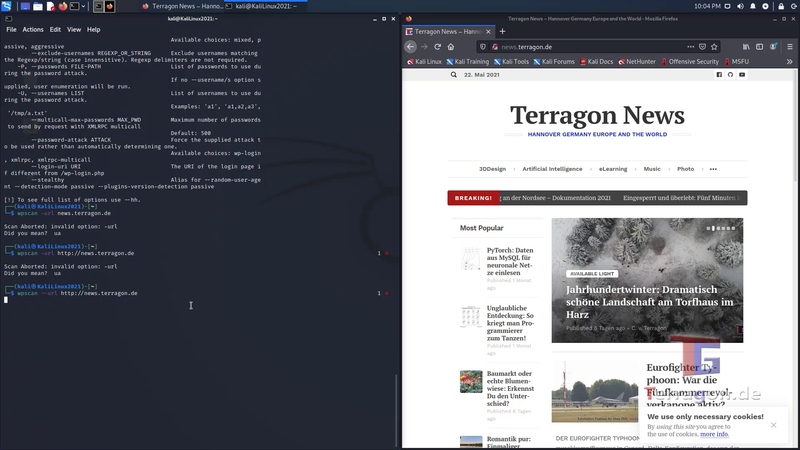Click the show desktop panel icon
Viewport: 800px width, 450px height.
tap(25, 6)
